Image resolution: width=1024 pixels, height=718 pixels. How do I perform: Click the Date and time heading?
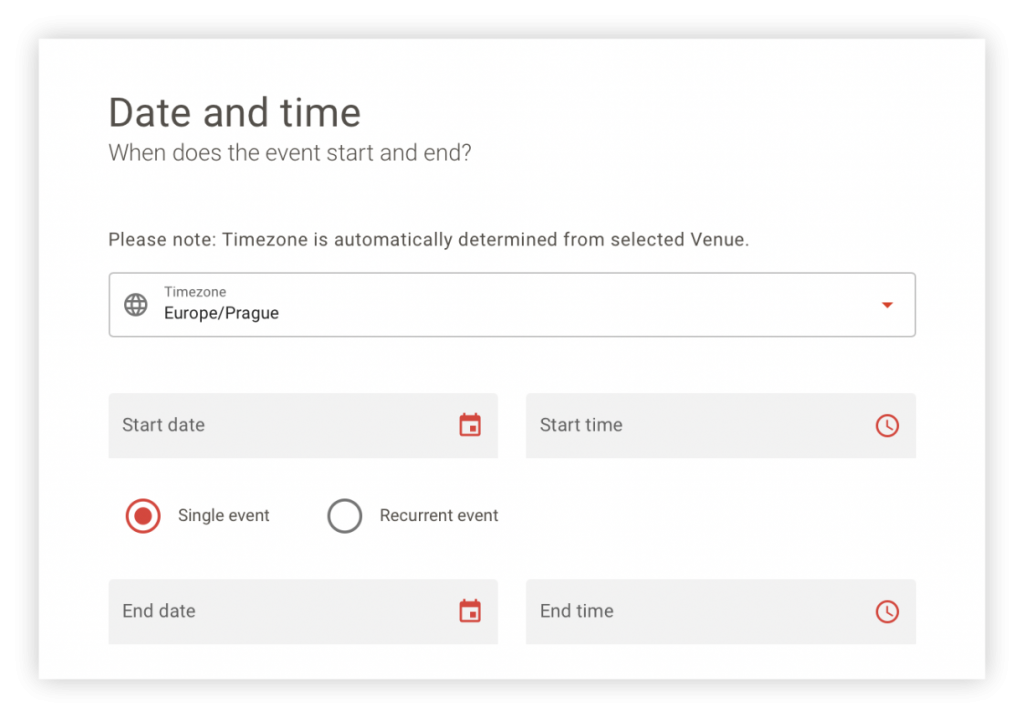point(234,112)
